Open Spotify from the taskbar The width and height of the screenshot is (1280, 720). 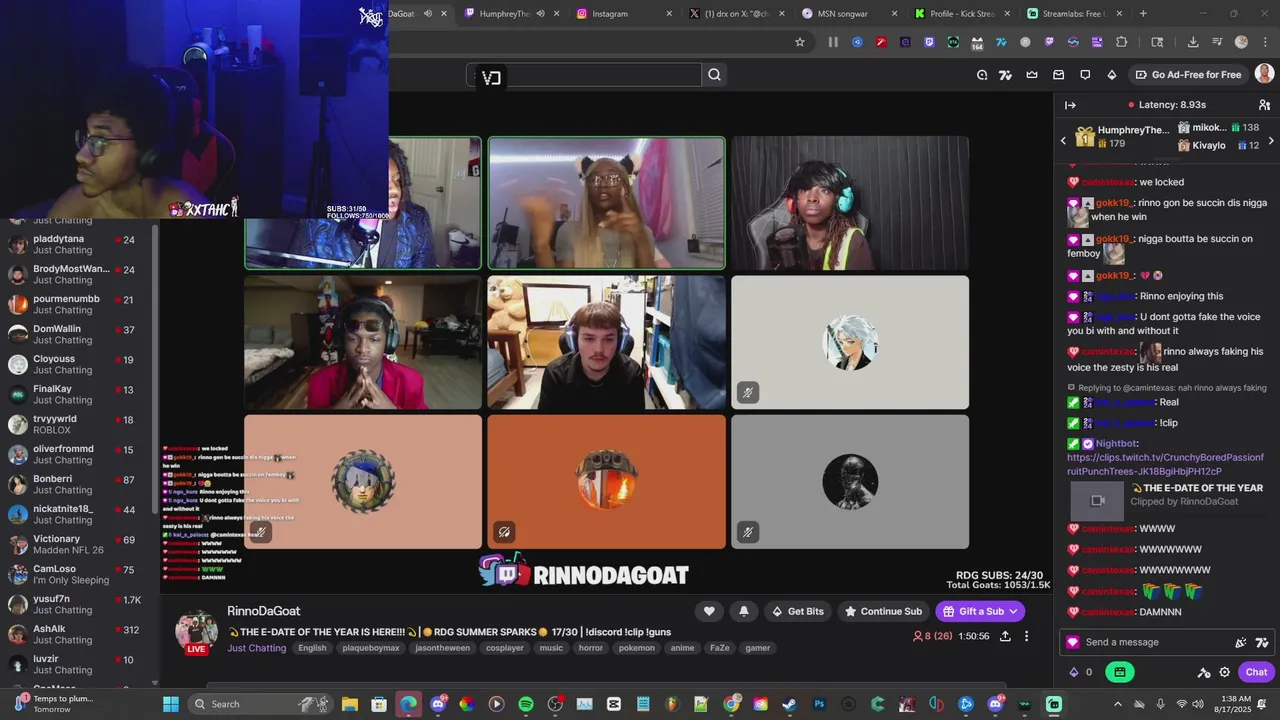point(526,704)
